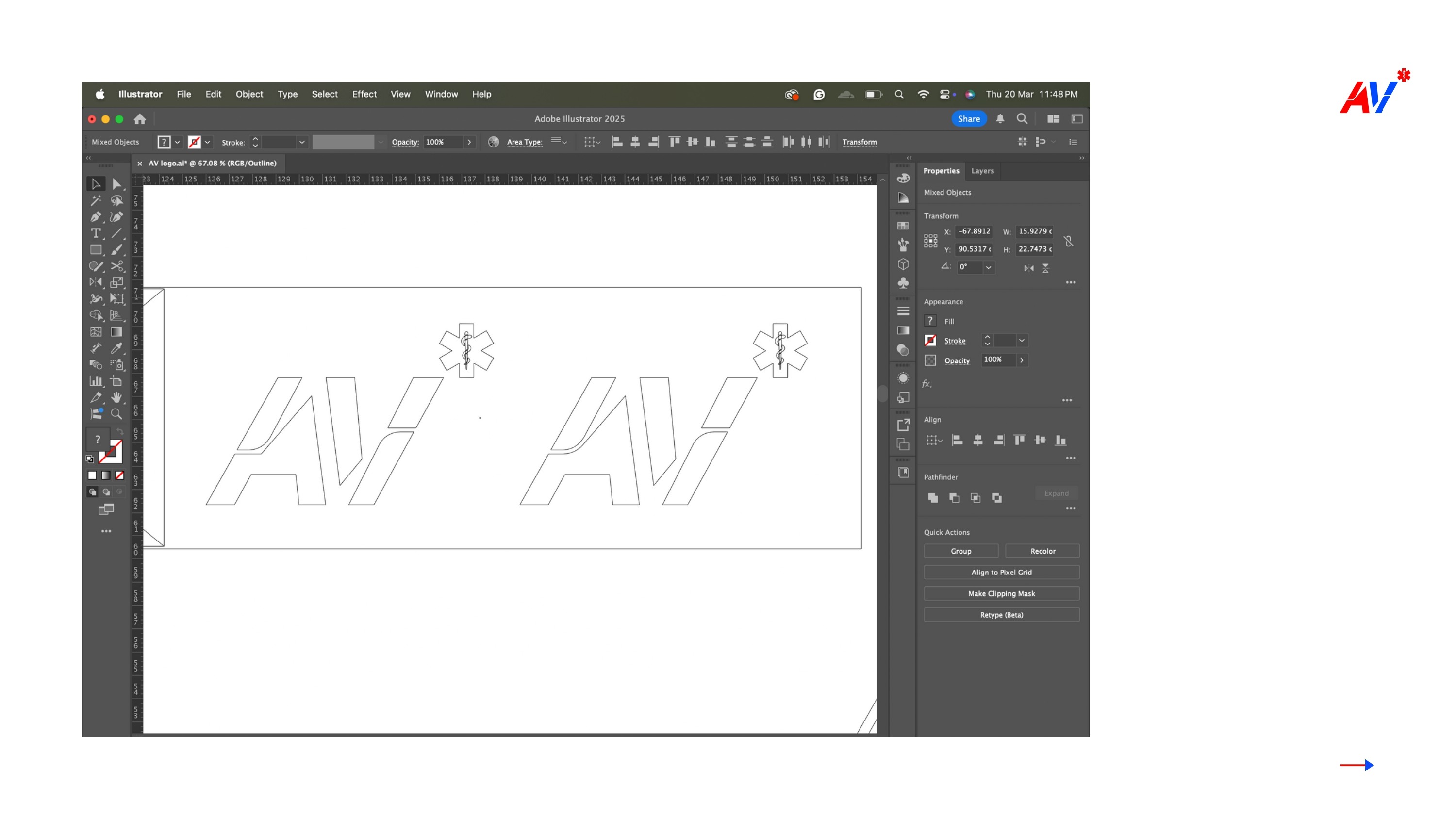This screenshot has width=1456, height=819.
Task: Toggle constrain width and height proportions
Action: [x=1068, y=241]
